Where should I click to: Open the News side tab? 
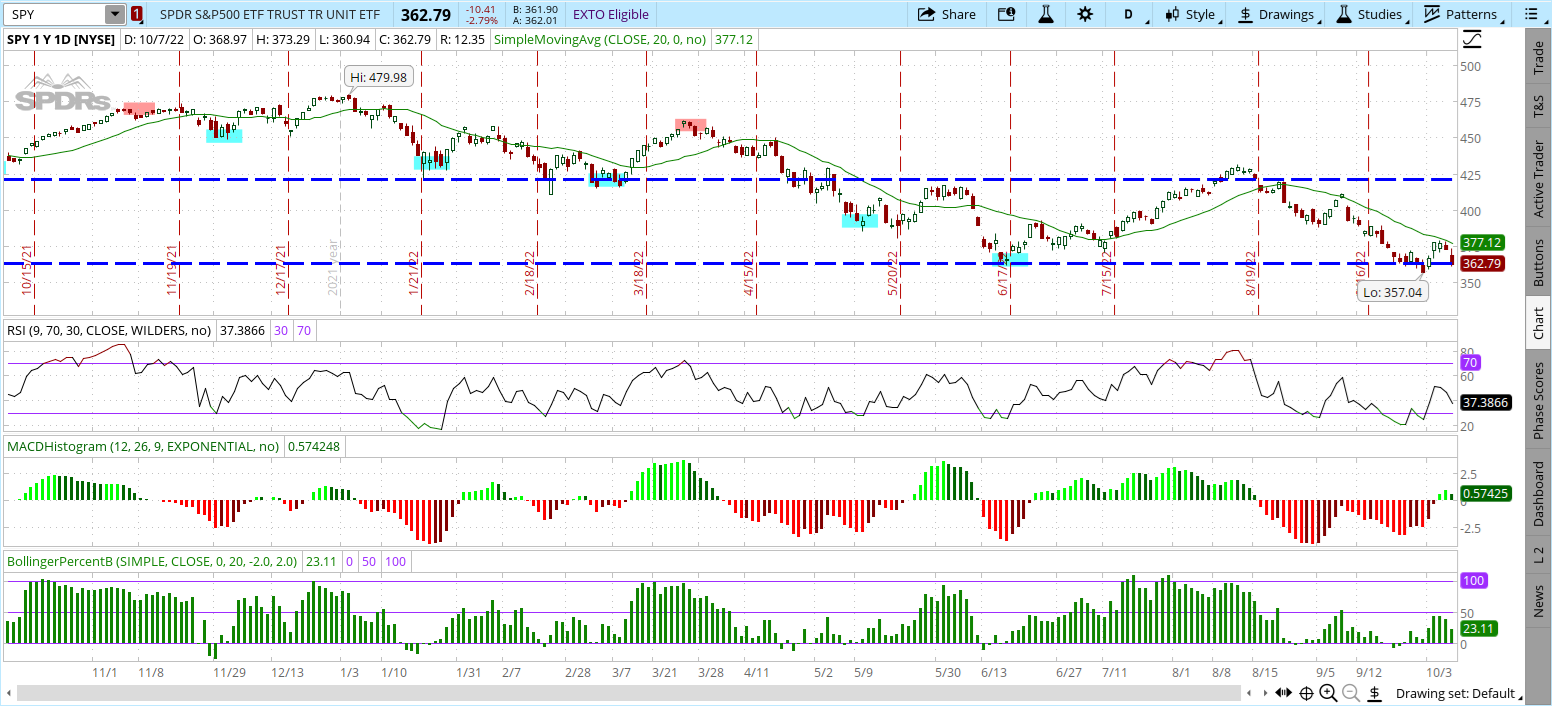click(1539, 602)
